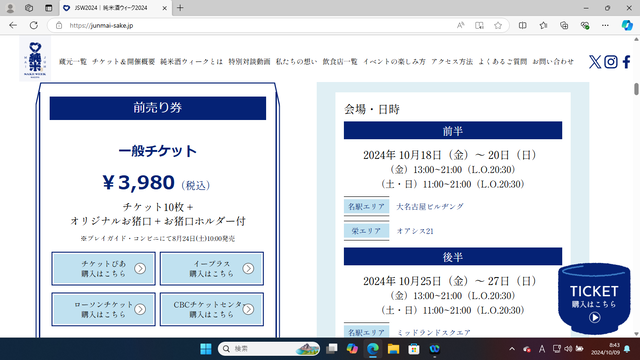640x360 pixels.
Task: Open Edge settings and more menu
Action: pos(605,25)
